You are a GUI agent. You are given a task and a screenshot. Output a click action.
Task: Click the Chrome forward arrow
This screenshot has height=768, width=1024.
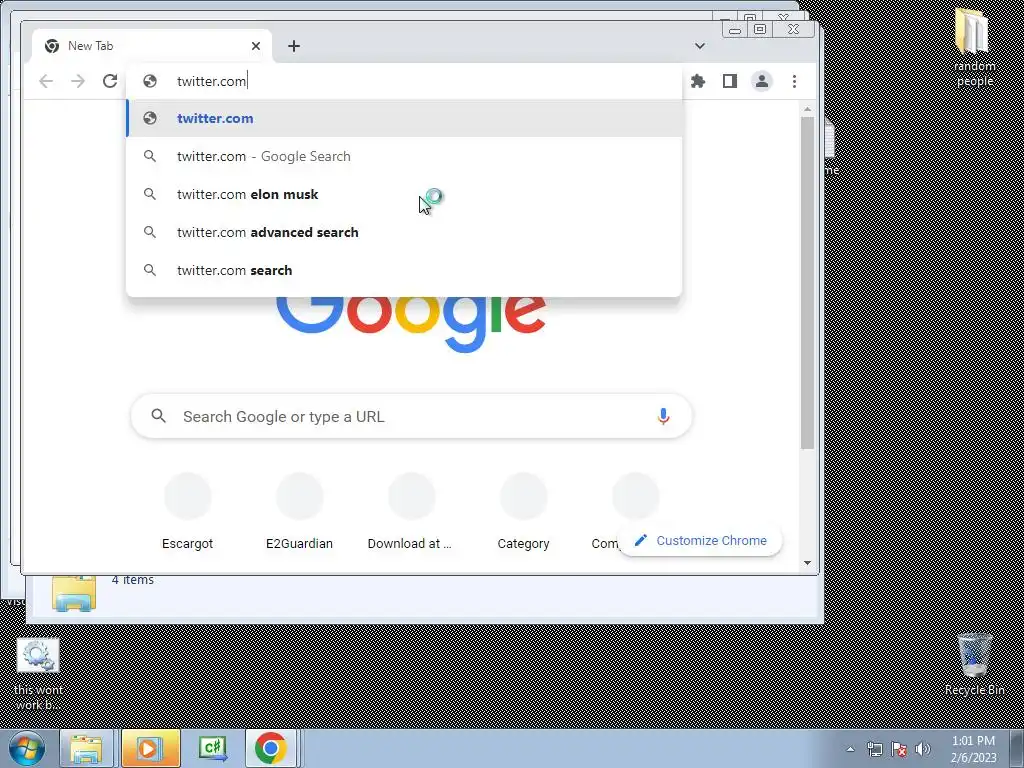click(x=78, y=81)
